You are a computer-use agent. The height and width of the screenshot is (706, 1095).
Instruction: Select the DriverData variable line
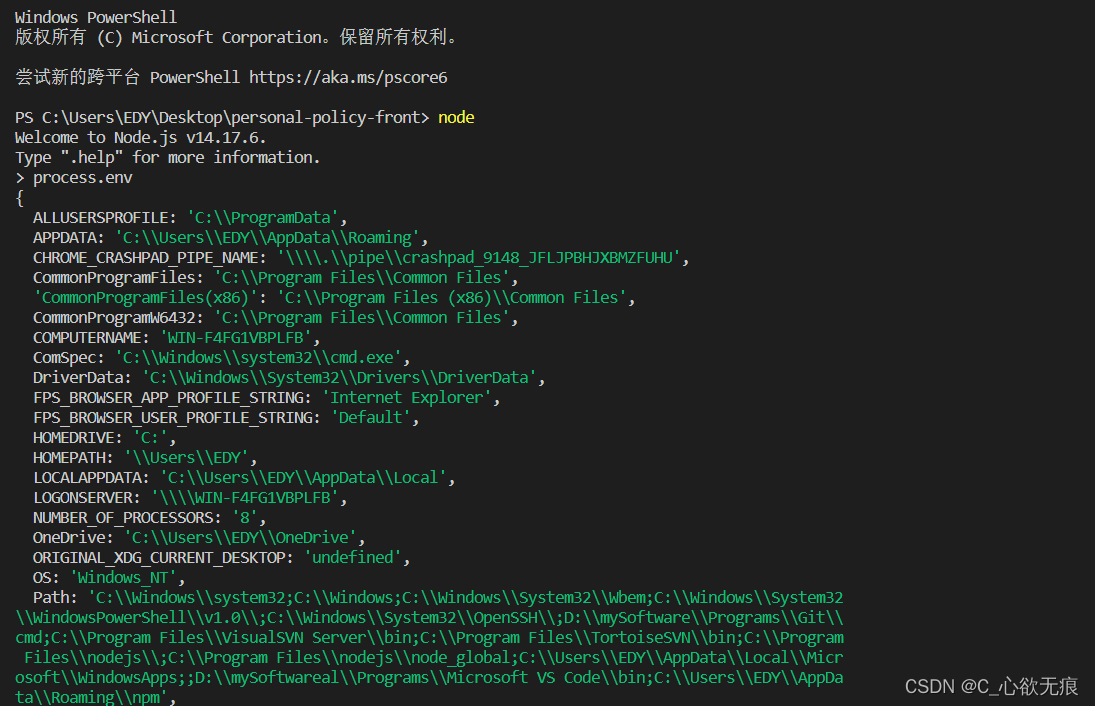pyautogui.click(x=288, y=377)
